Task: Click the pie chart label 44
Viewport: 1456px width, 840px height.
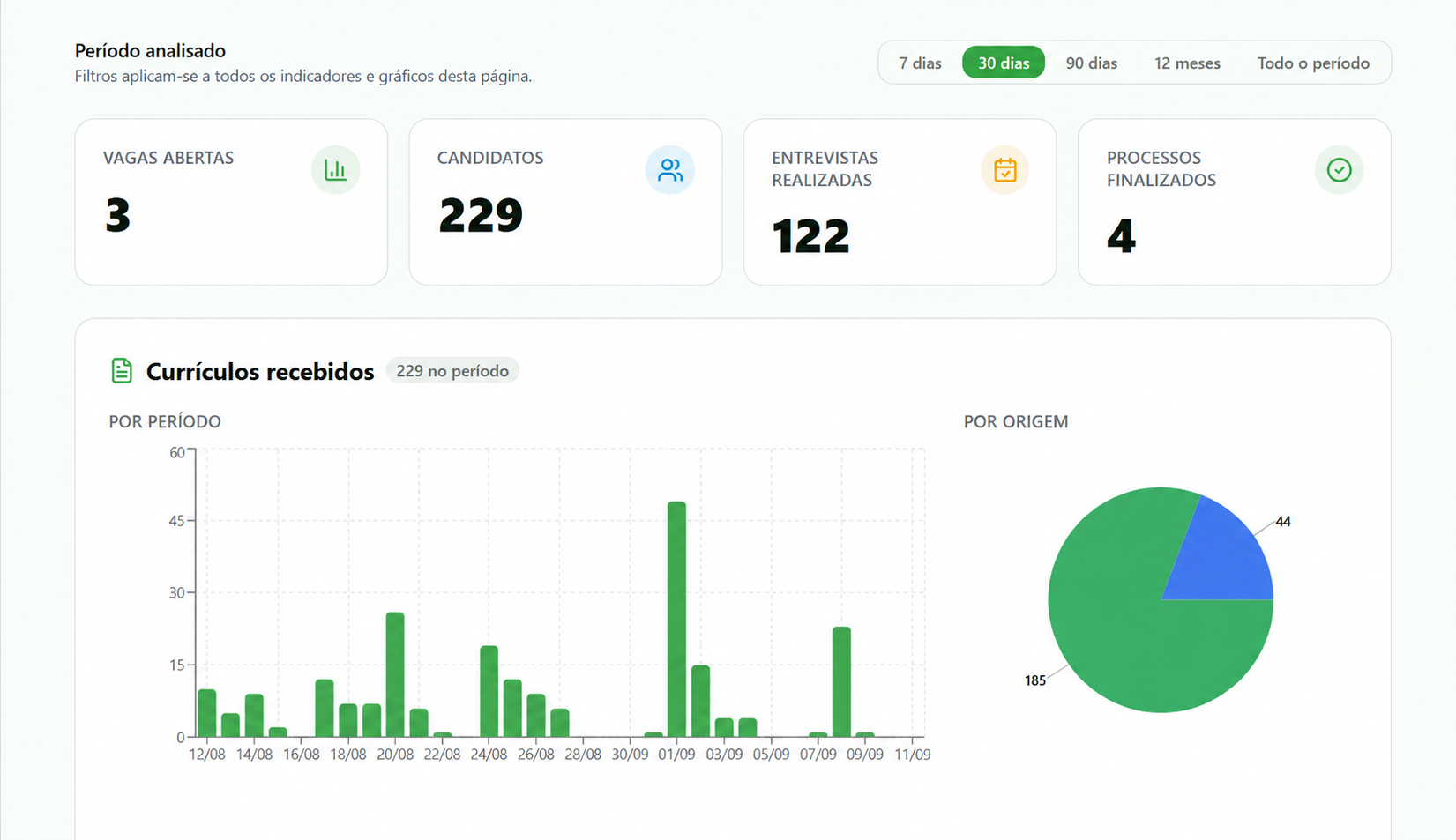Action: pos(1283,522)
